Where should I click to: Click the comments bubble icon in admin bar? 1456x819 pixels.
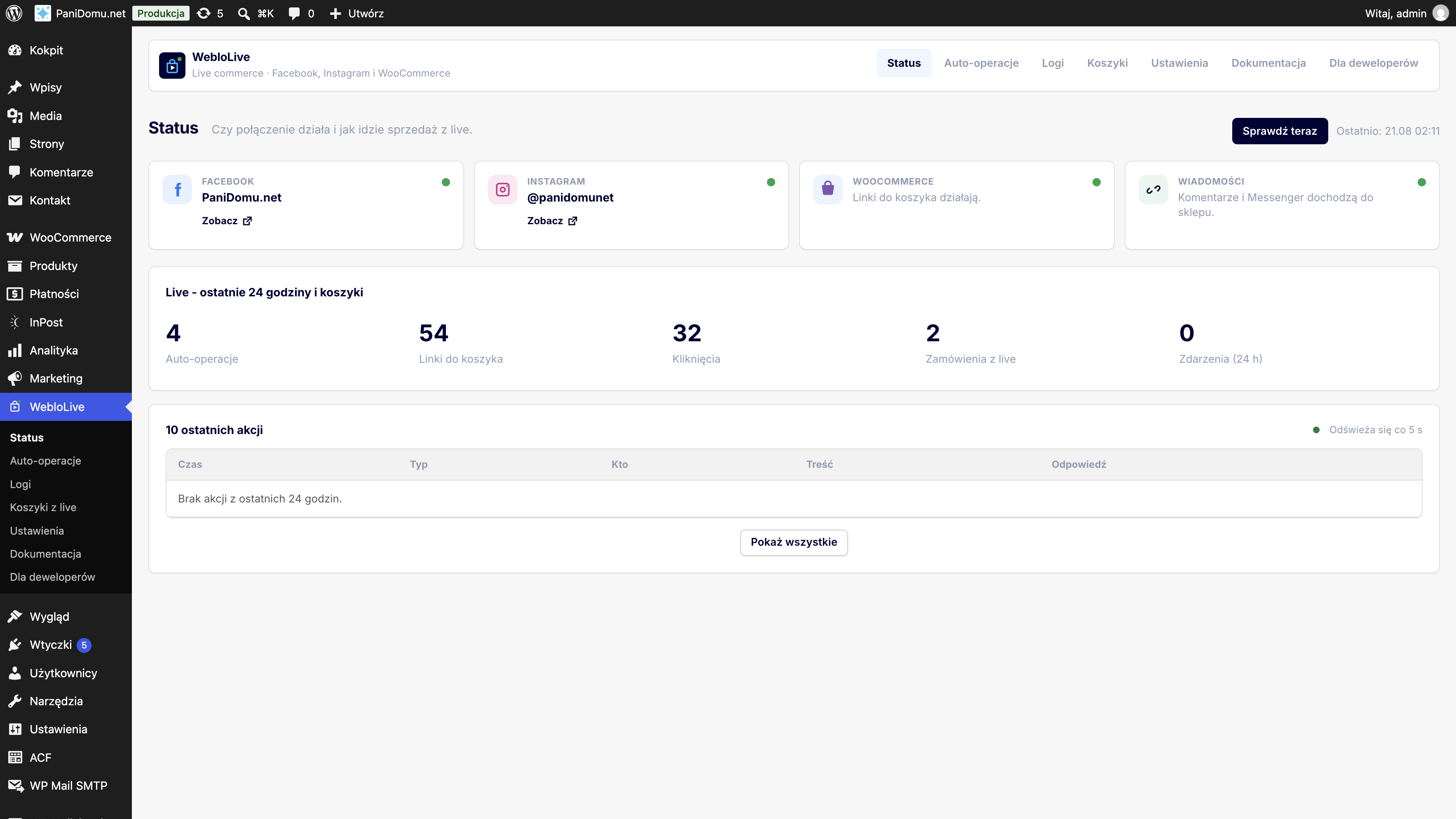pyautogui.click(x=294, y=14)
